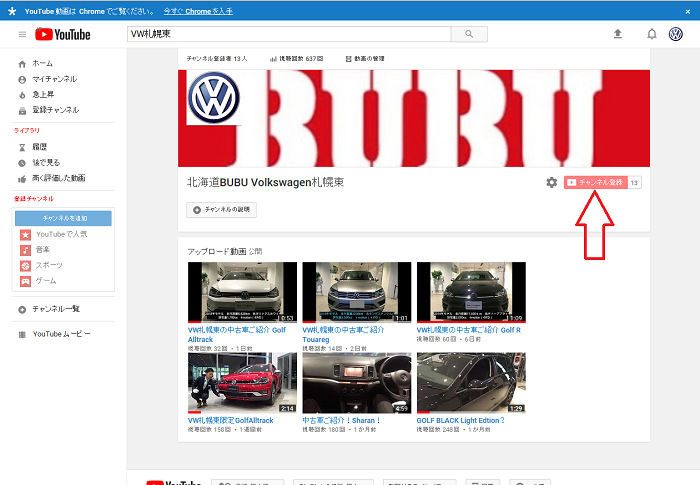Viewport: 700px width, 485px height.
Task: Click title GOLF BLACK Light Edtion？
Action: pyautogui.click(x=460, y=420)
